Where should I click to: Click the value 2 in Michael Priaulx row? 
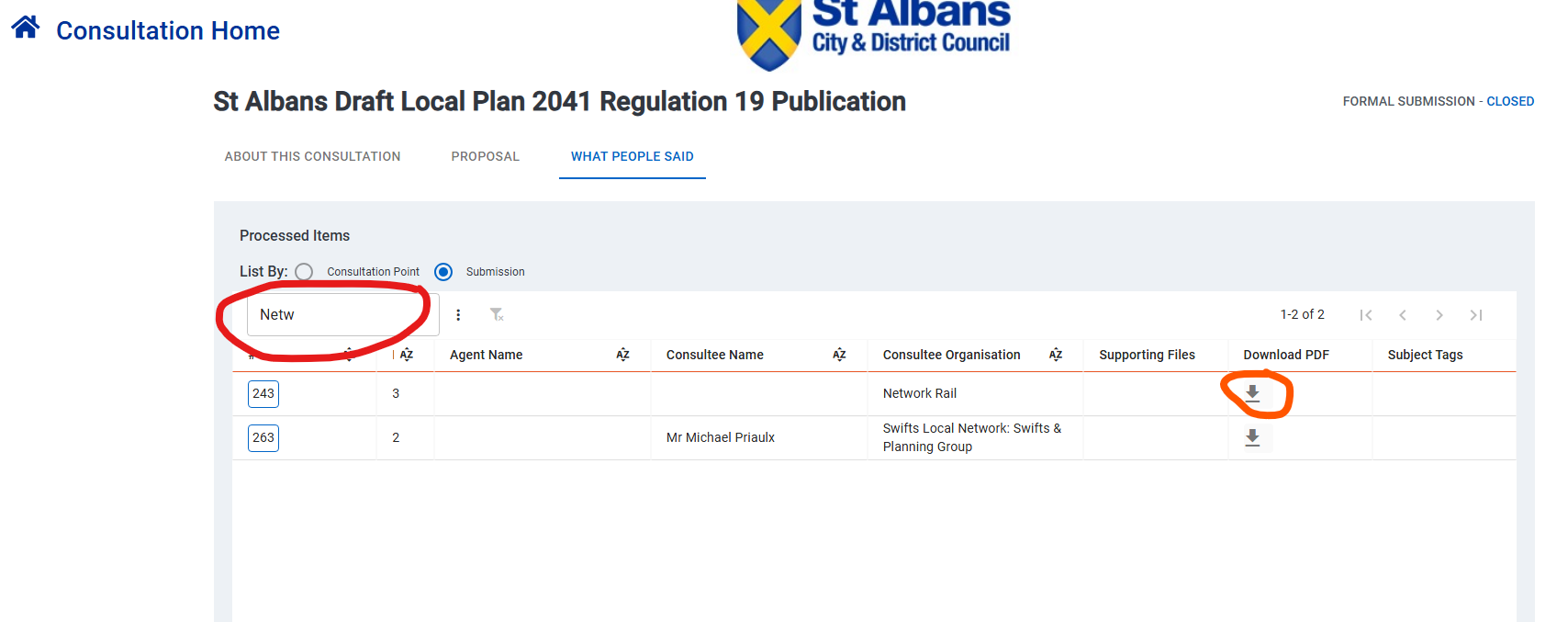click(x=396, y=437)
